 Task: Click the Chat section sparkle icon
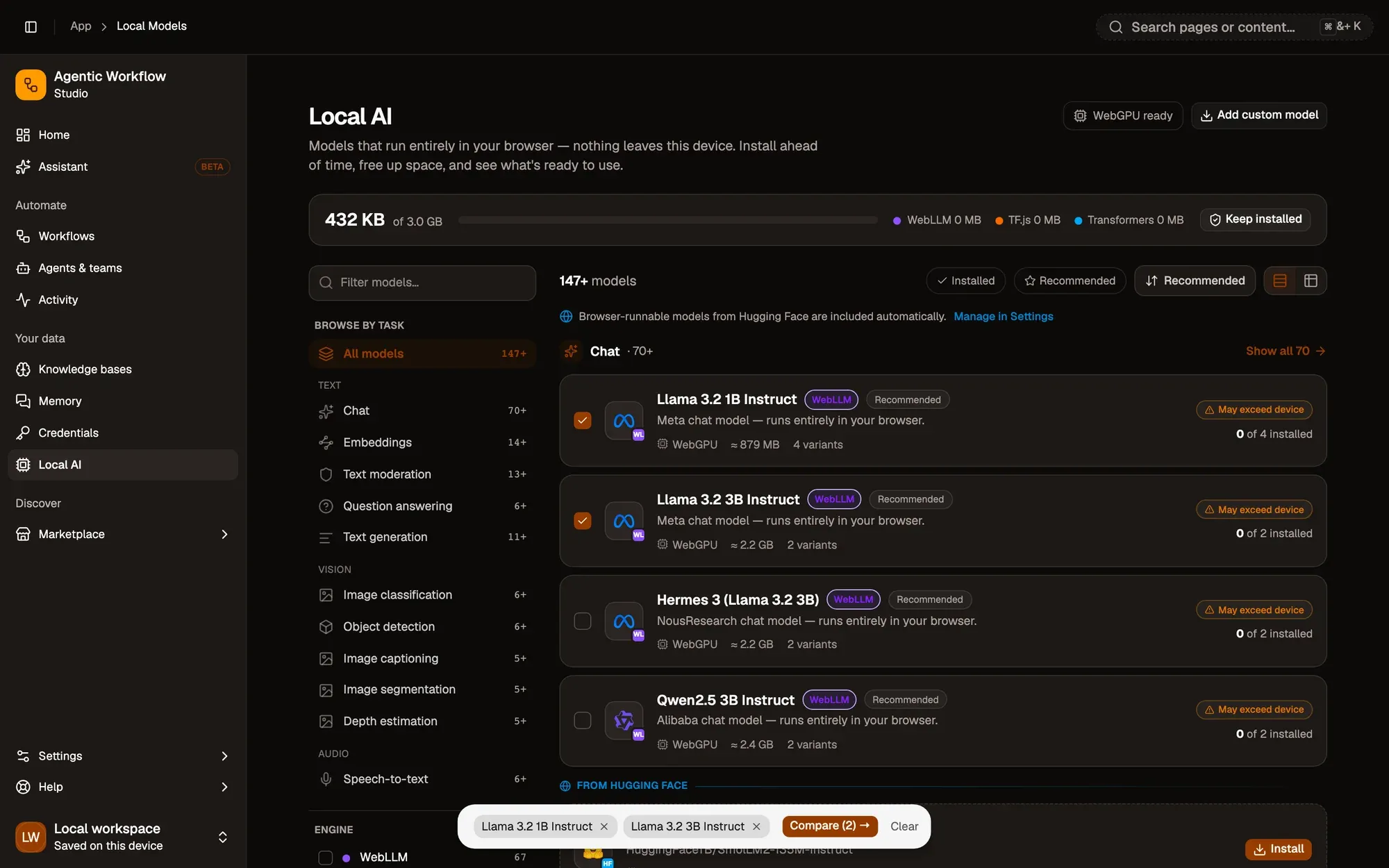[571, 351]
